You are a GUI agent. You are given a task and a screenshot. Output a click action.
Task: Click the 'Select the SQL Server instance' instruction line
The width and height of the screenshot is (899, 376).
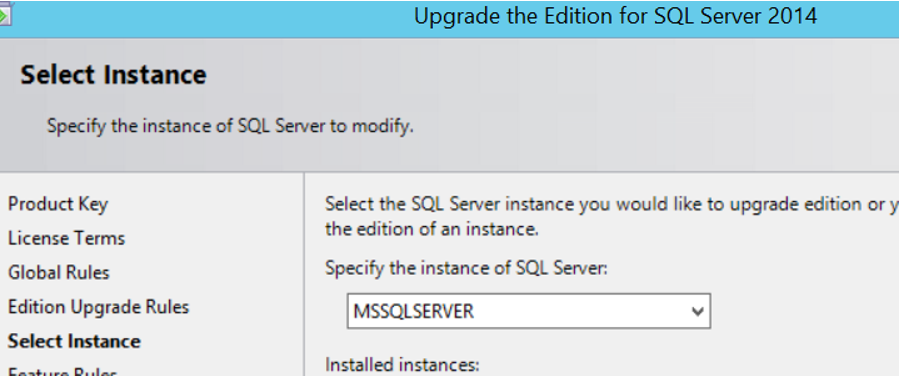point(612,204)
